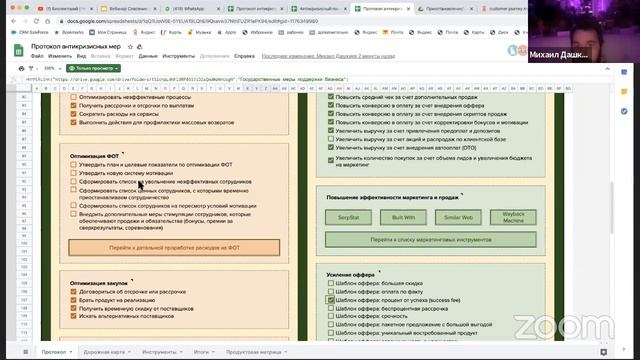This screenshot has width=640, height=360.
Task: Click the Explore icon at bottom right
Action: coord(603,352)
